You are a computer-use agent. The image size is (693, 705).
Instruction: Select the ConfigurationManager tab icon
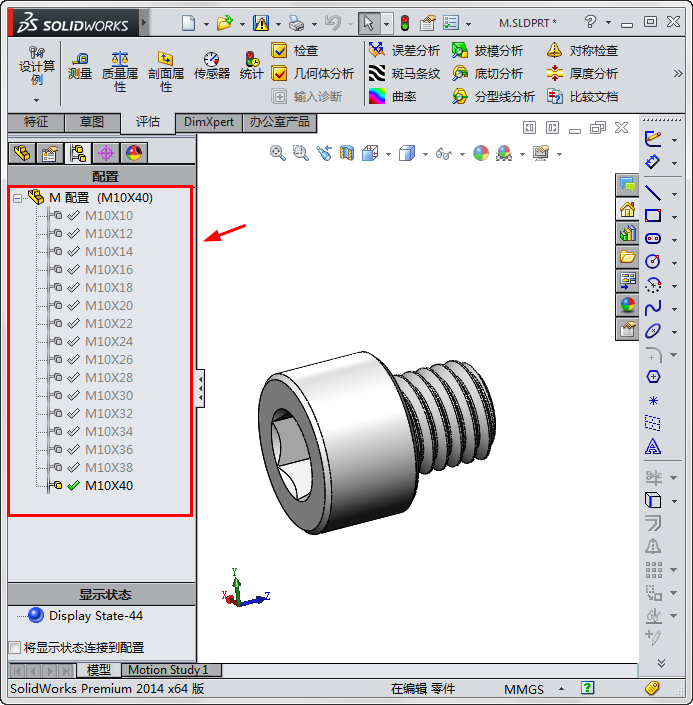[x=77, y=153]
